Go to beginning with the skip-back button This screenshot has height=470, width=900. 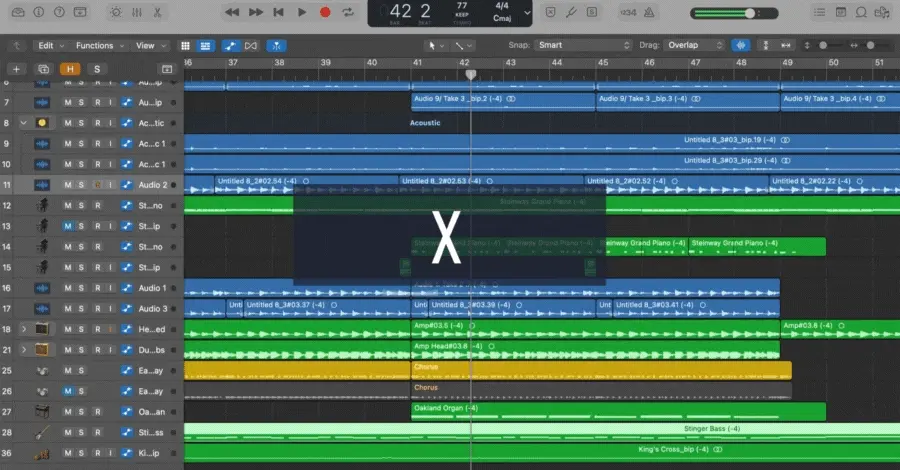(278, 12)
